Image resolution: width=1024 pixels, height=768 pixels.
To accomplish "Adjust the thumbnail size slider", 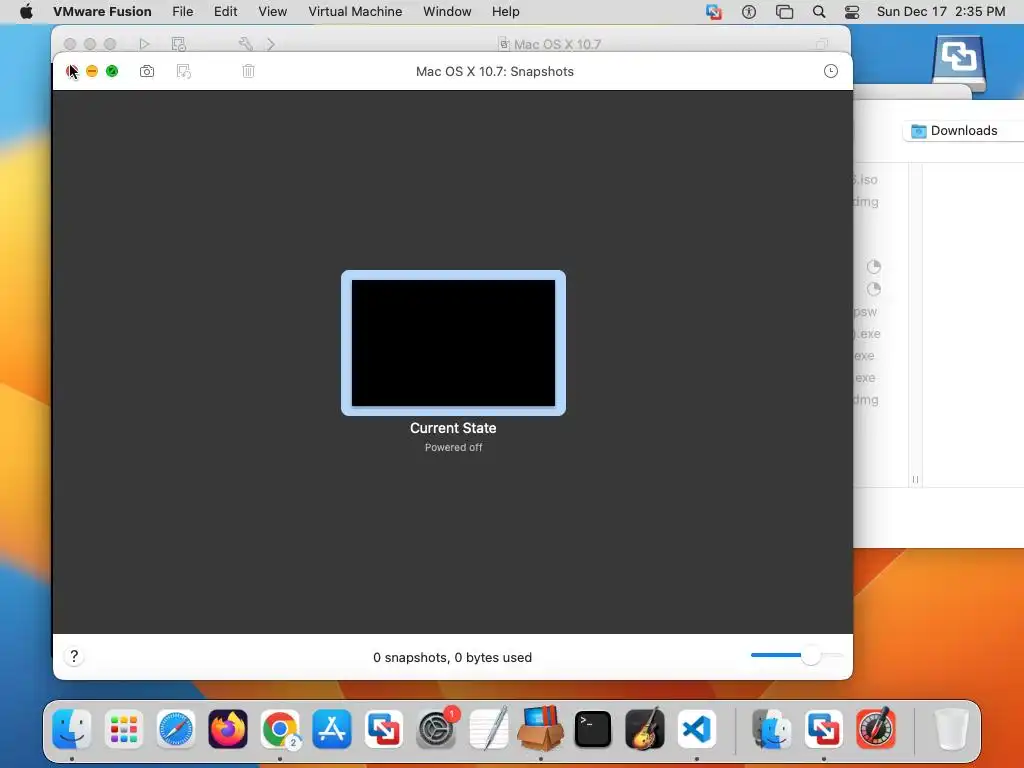I will tap(810, 655).
